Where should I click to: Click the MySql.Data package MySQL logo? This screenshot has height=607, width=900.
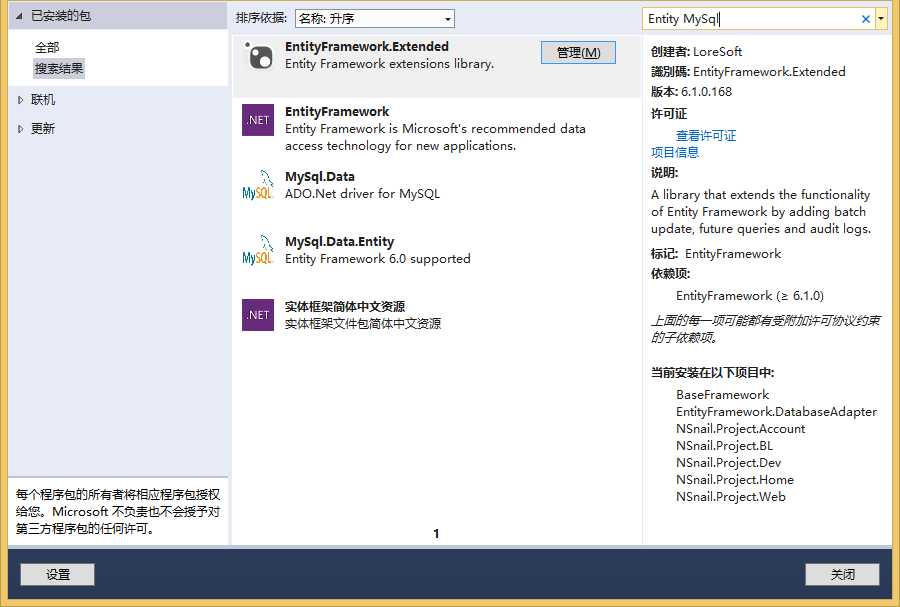point(258,185)
